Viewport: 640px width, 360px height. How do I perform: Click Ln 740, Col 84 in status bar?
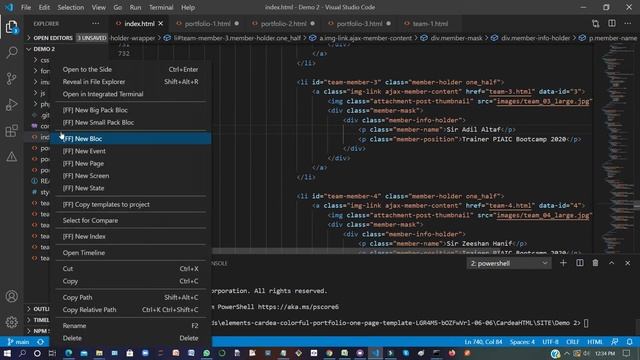pos(483,342)
